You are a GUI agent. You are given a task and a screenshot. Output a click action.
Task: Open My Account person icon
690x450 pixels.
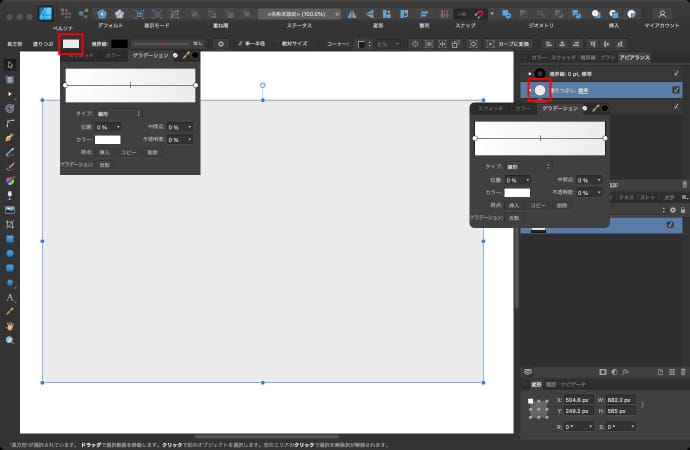662,14
